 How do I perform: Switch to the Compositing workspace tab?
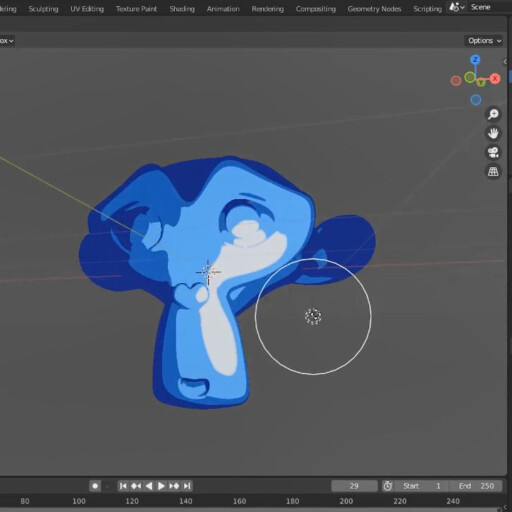(316, 9)
